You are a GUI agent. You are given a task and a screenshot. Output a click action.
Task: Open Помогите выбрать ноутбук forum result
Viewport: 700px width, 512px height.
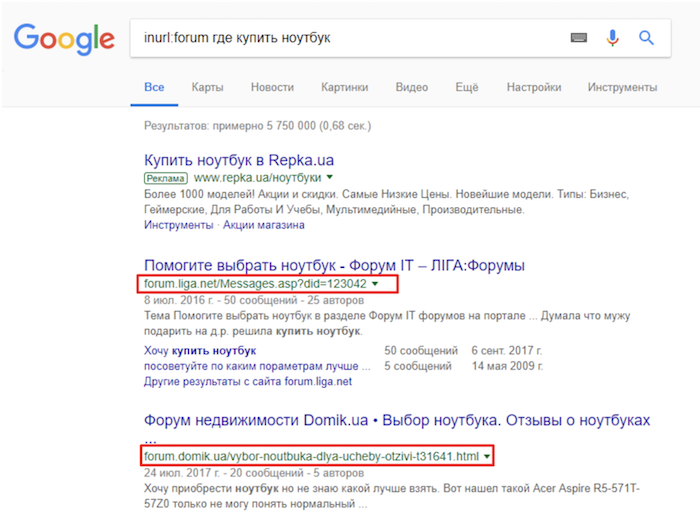[x=334, y=265]
